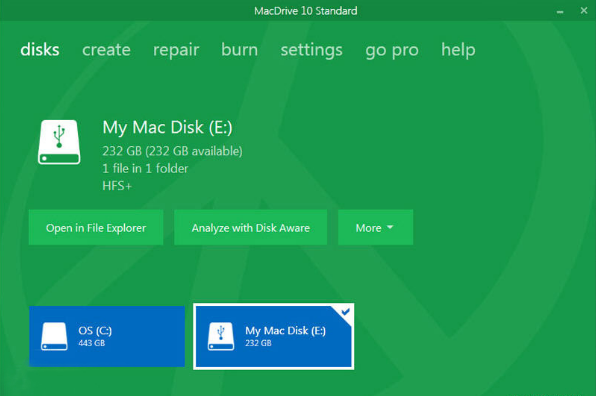Click the hard drive icon on OS (C:) tile
The height and width of the screenshot is (396, 596).
point(54,336)
